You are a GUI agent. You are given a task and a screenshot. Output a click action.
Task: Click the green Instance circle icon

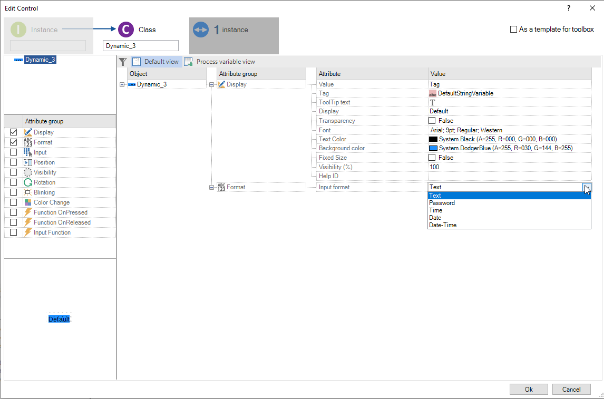(18, 30)
